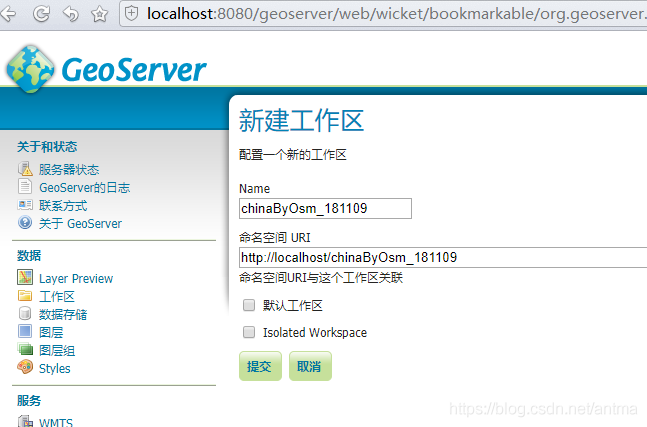647x427 pixels.
Task: Open the 图层 layers link
Action: [x=50, y=332]
